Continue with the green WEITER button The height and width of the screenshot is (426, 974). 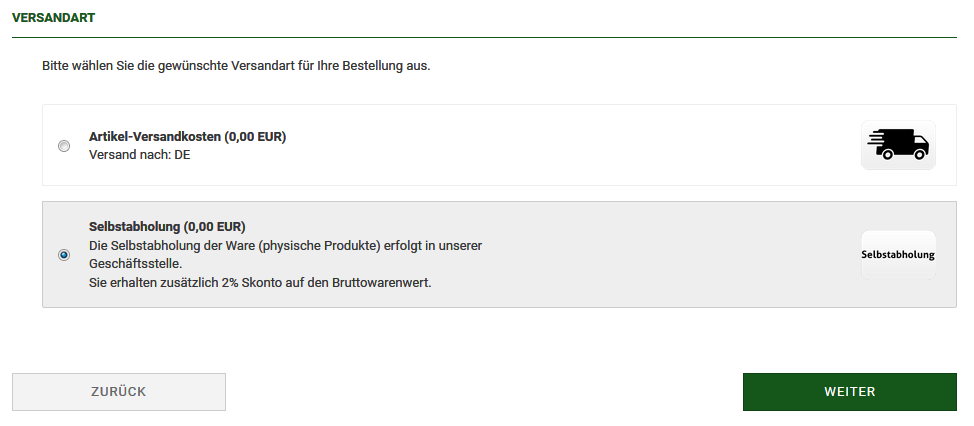point(850,392)
